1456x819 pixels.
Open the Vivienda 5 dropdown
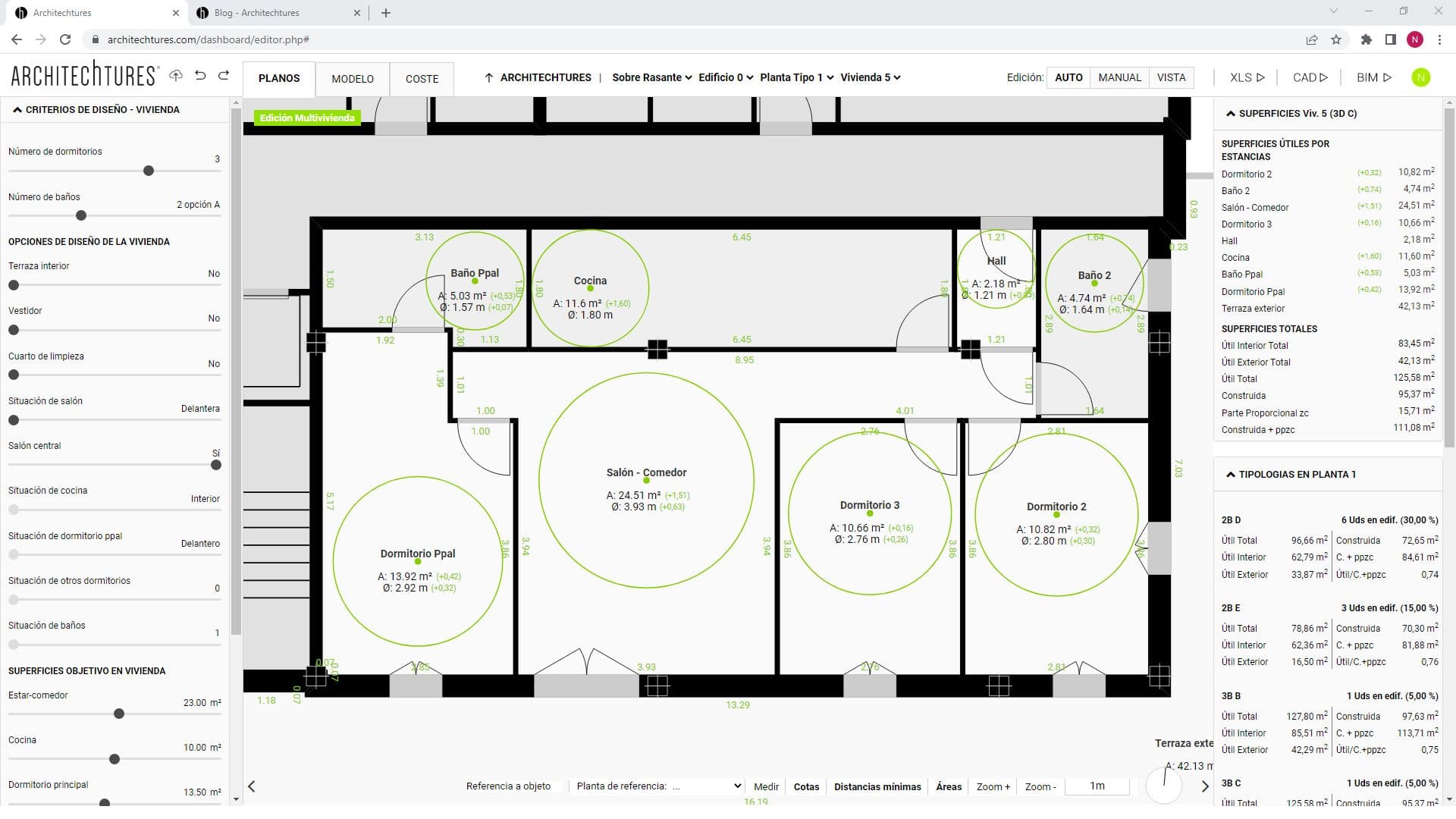[x=870, y=77]
